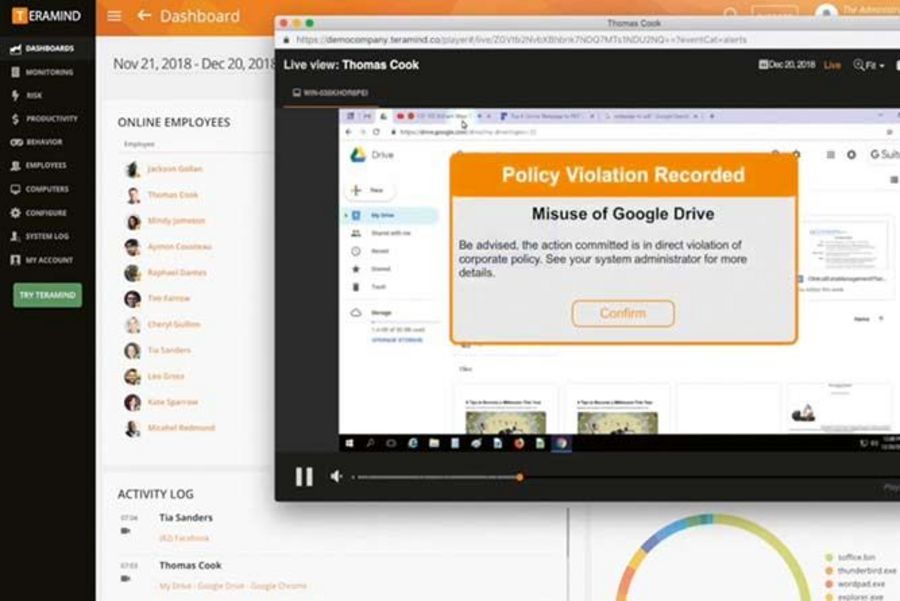Select the WIN computer tab in live view

click(x=331, y=92)
